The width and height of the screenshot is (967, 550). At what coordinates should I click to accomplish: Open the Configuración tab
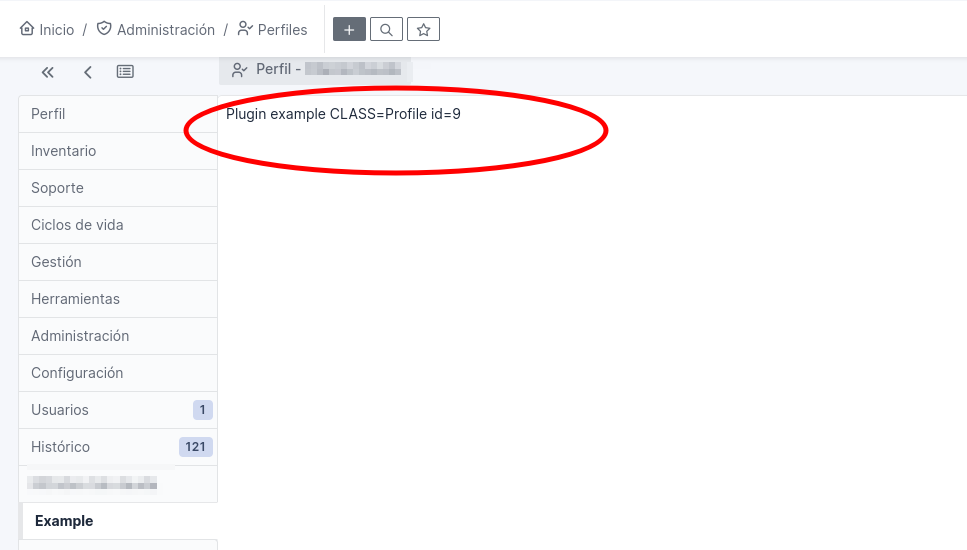tap(118, 373)
